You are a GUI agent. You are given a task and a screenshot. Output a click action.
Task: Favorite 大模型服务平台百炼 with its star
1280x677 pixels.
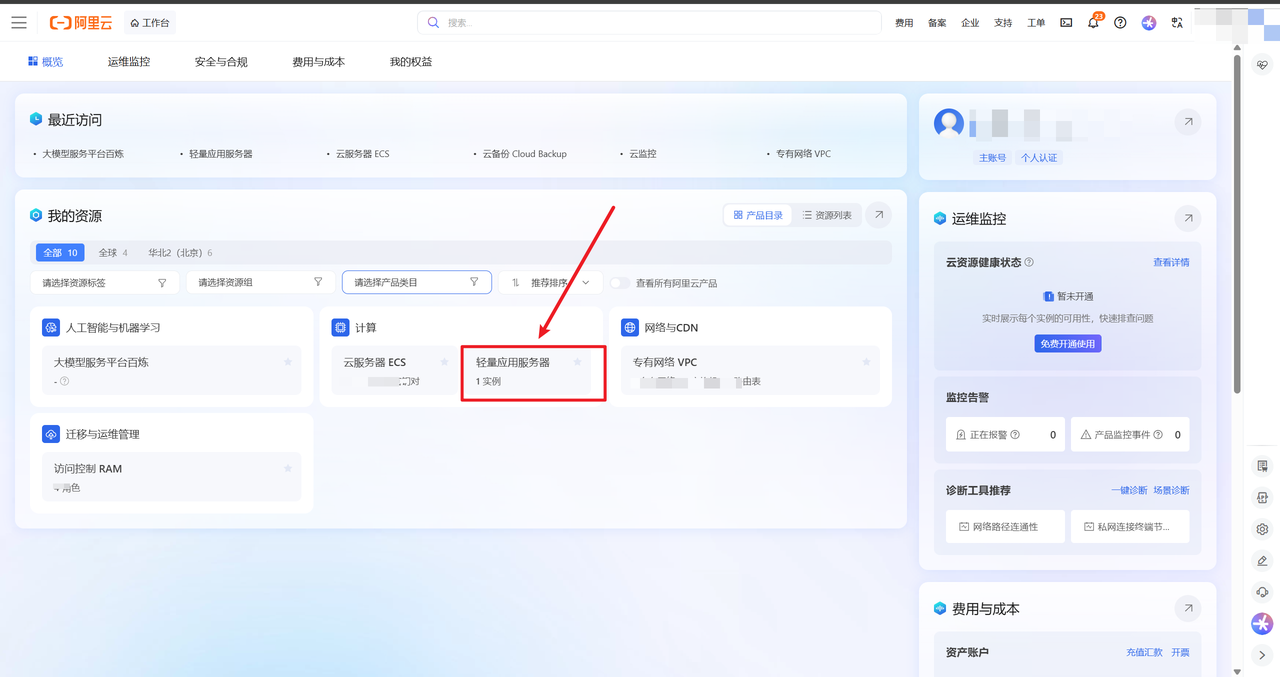tap(288, 361)
